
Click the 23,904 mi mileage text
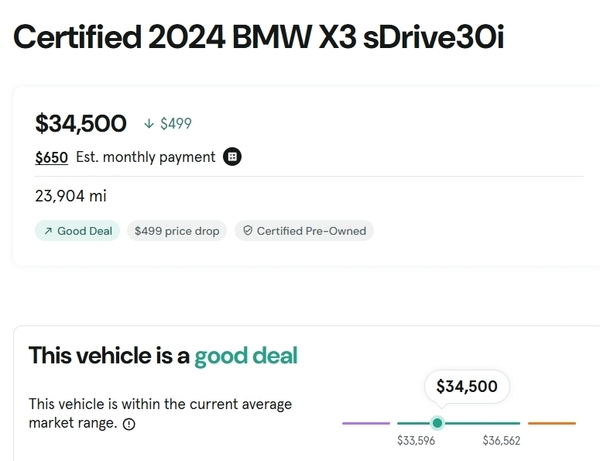[70, 196]
